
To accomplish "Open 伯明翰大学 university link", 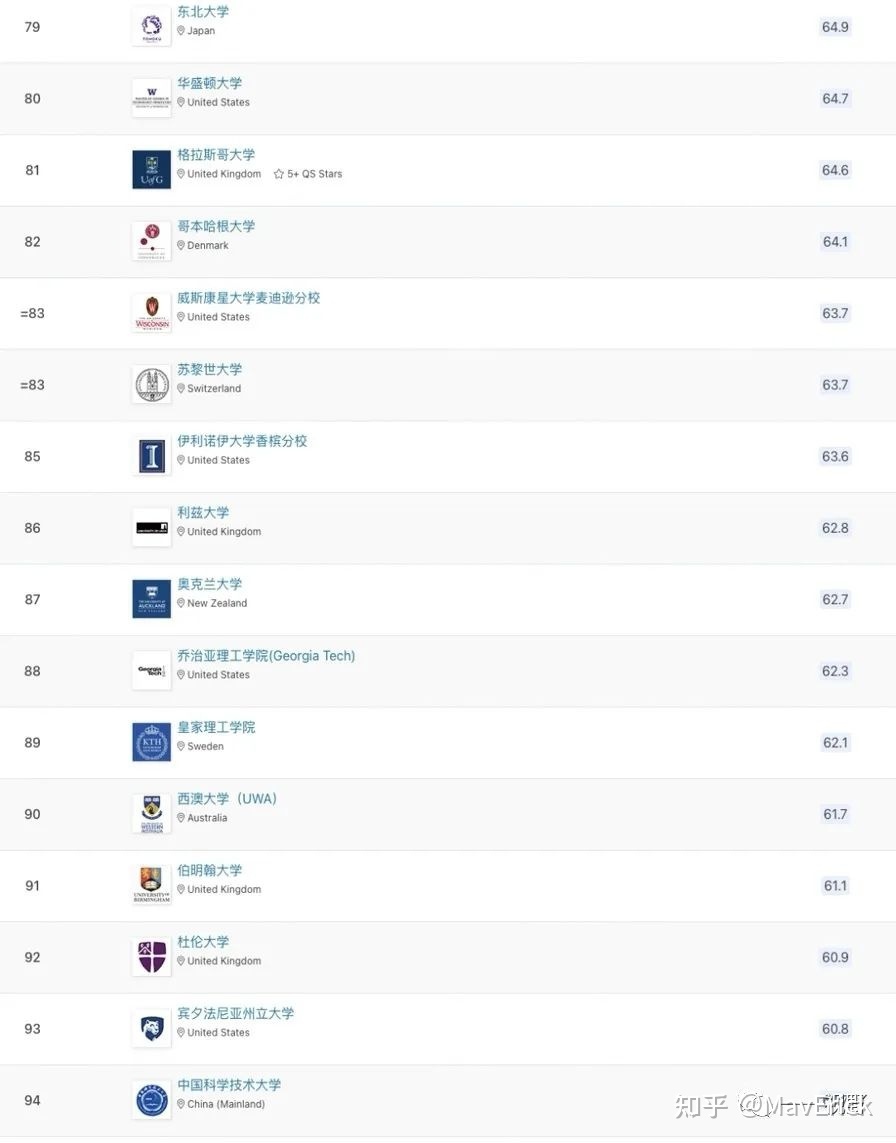I will coord(210,870).
